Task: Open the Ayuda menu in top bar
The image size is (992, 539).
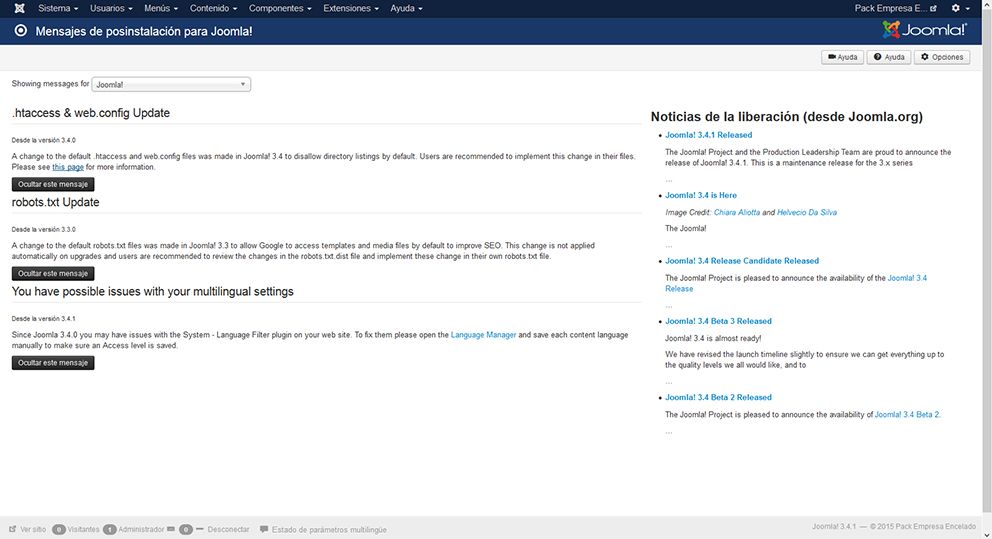Action: 406,8
